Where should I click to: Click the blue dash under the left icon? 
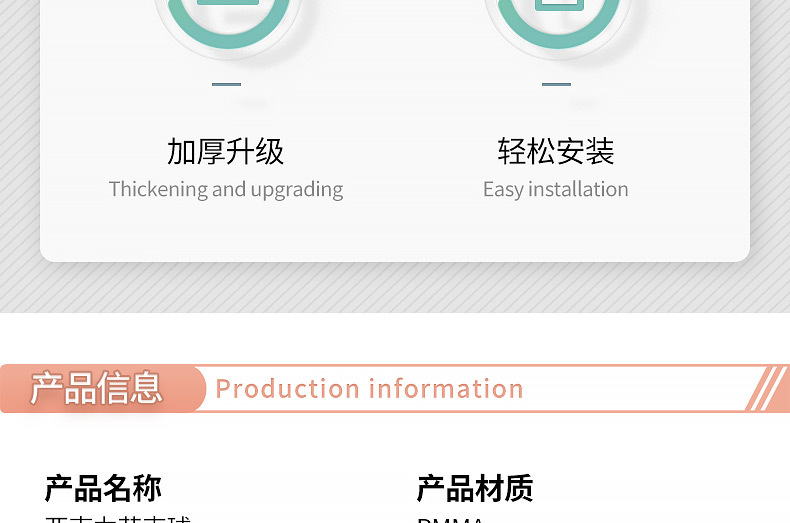pyautogui.click(x=226, y=84)
